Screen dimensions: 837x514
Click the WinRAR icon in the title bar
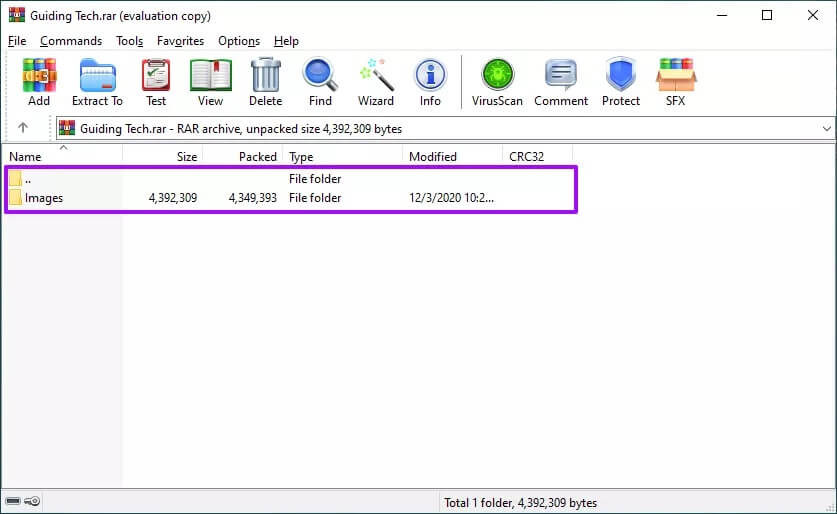17,15
